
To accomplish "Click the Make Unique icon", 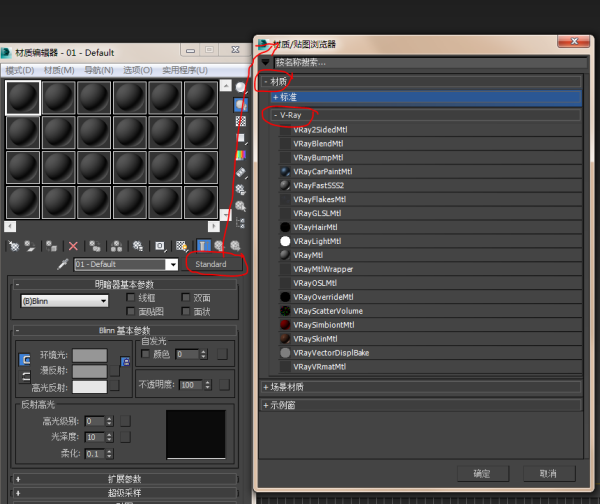I will coord(116,246).
